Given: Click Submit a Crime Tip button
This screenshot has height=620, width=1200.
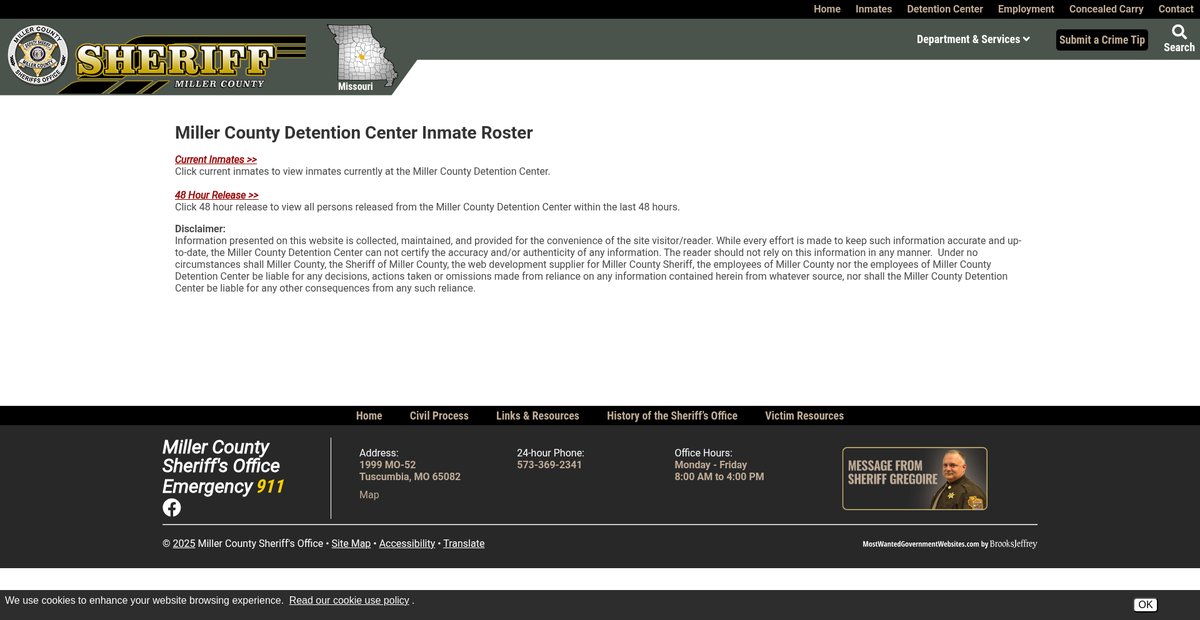Looking at the screenshot, I should tap(1102, 40).
